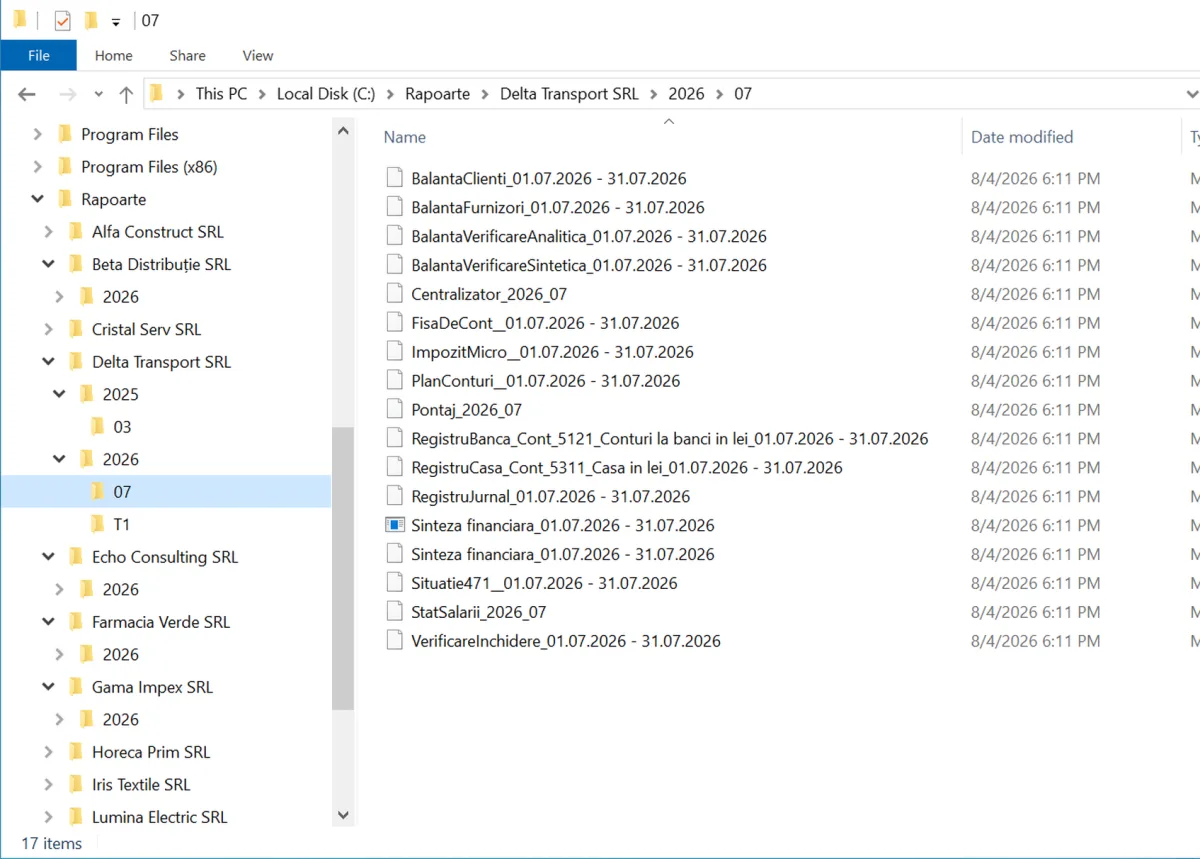Click the BalantaClienti file icon

tap(394, 178)
